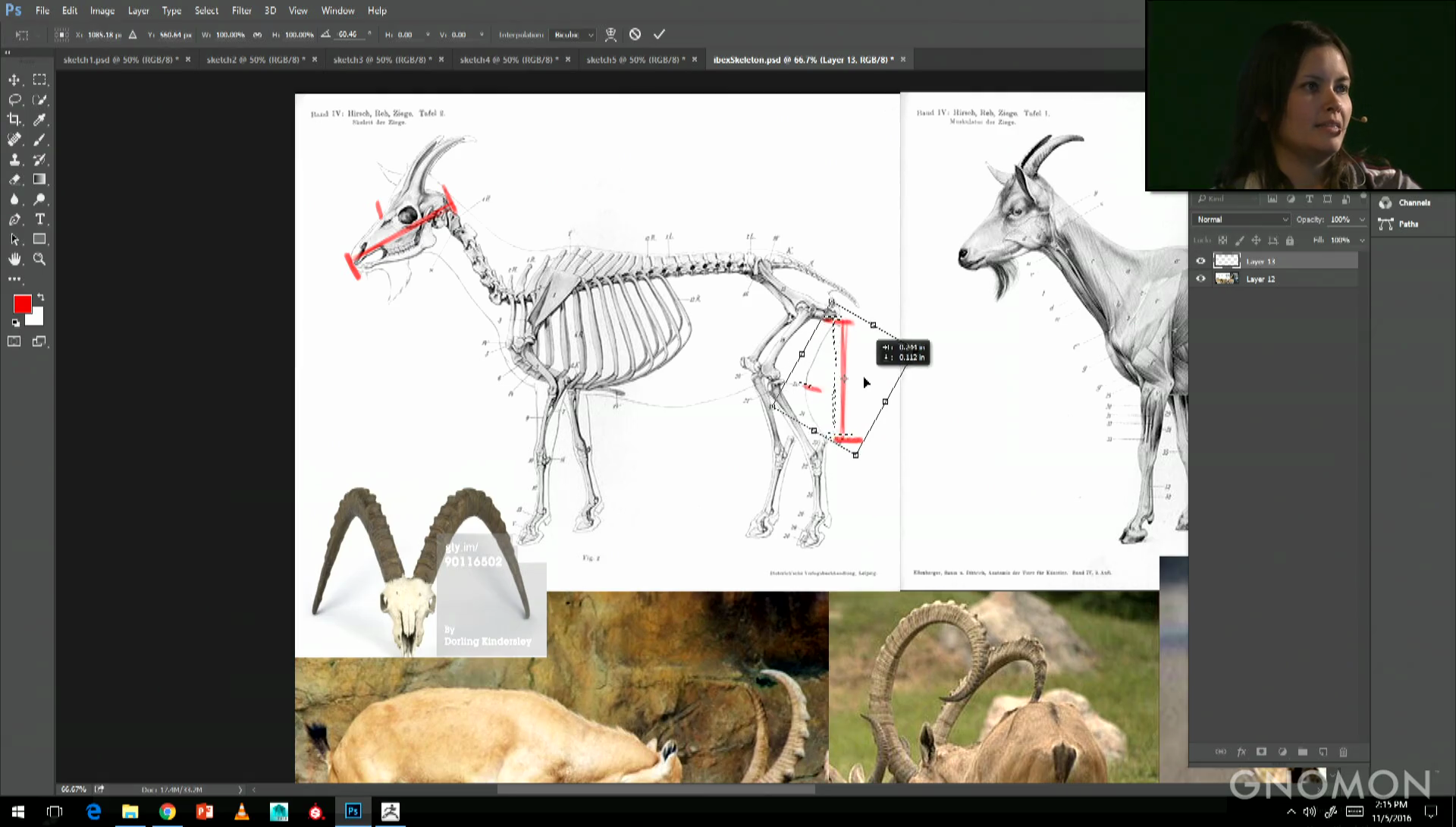
Task: Select the History Brush tool
Action: (39, 159)
